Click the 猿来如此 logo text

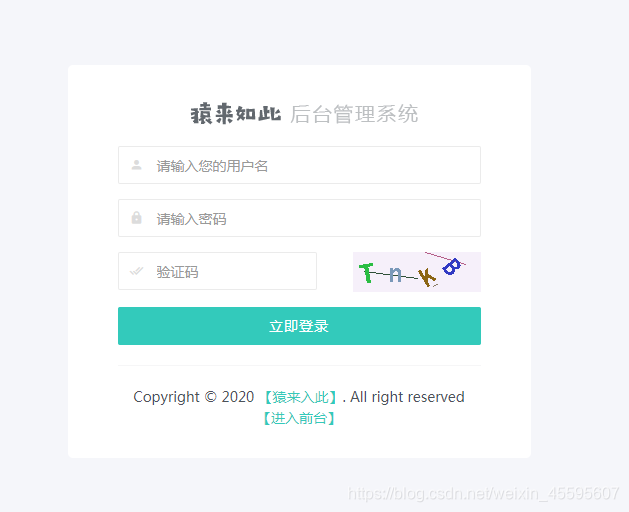(x=236, y=114)
